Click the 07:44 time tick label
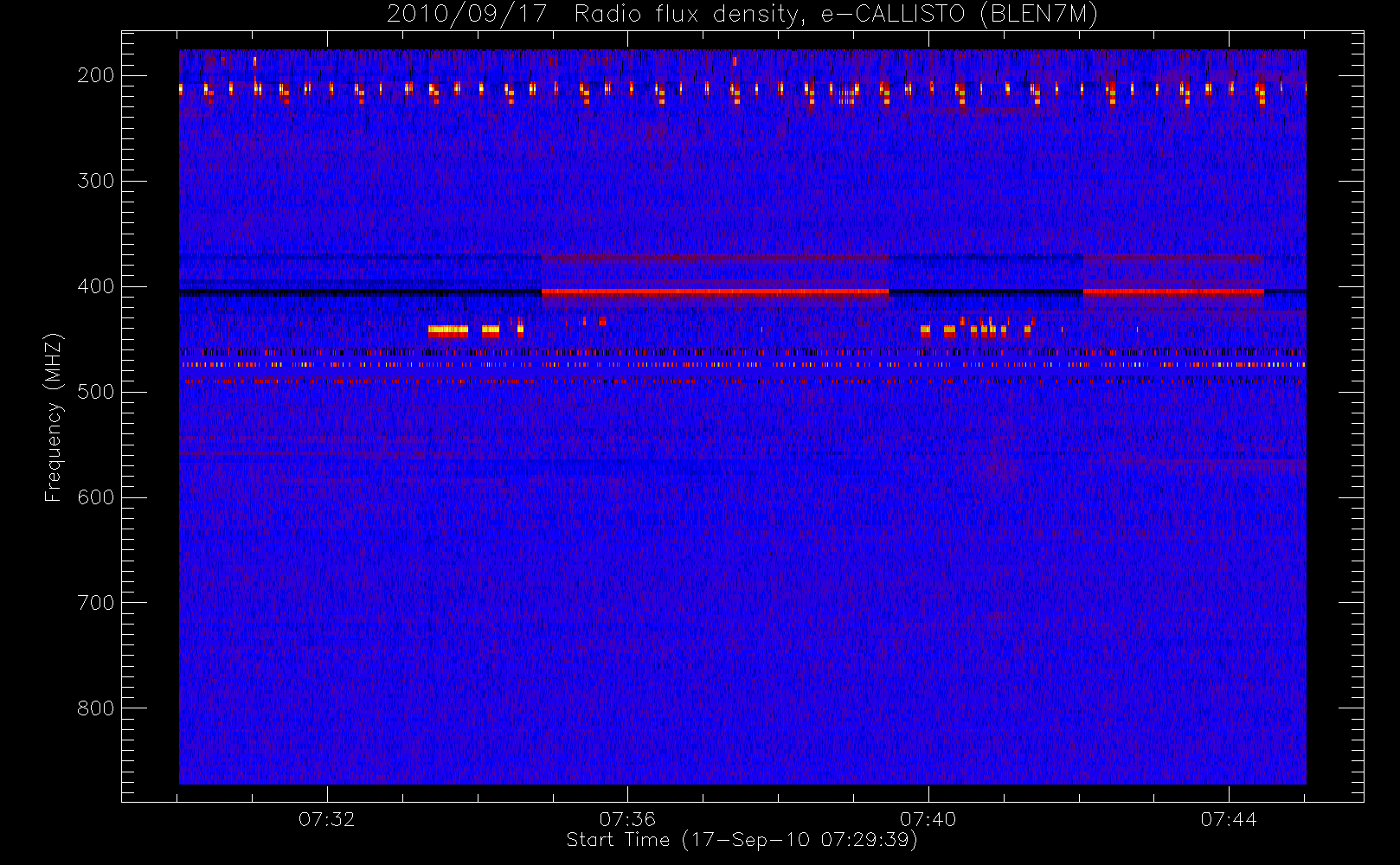The width and height of the screenshot is (1400, 865). click(x=1228, y=819)
